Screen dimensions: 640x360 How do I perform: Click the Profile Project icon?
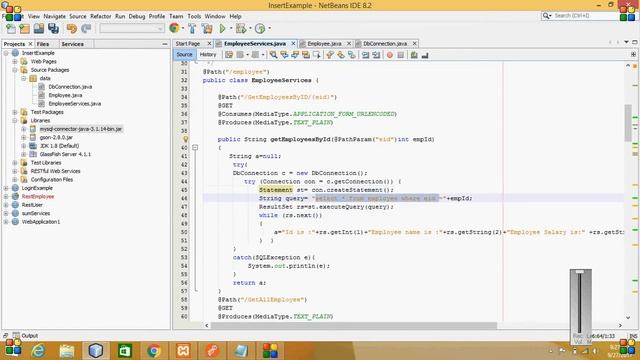coord(260,29)
